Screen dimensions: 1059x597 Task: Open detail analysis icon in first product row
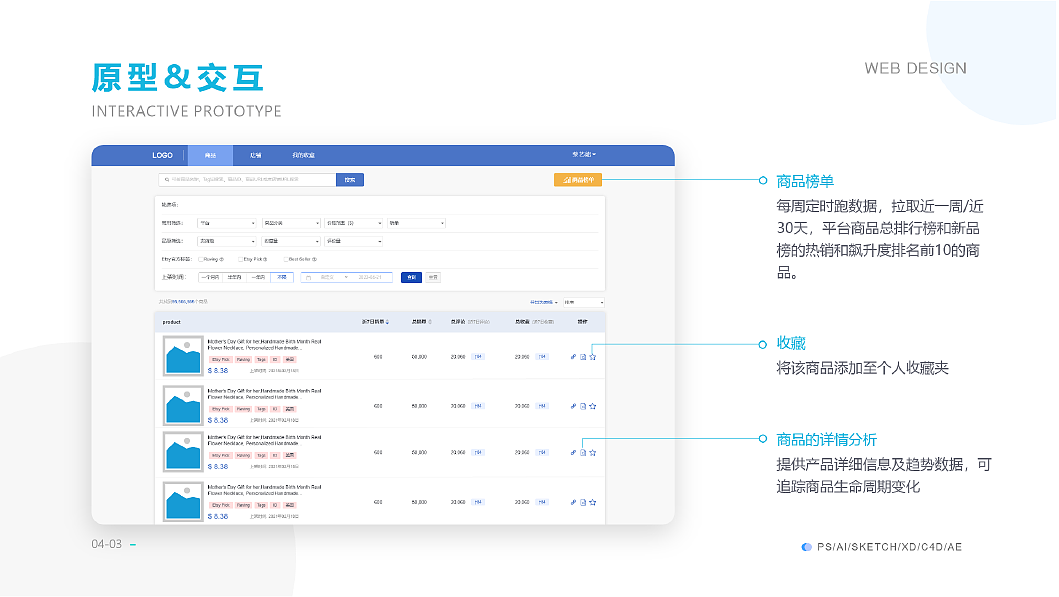(583, 357)
